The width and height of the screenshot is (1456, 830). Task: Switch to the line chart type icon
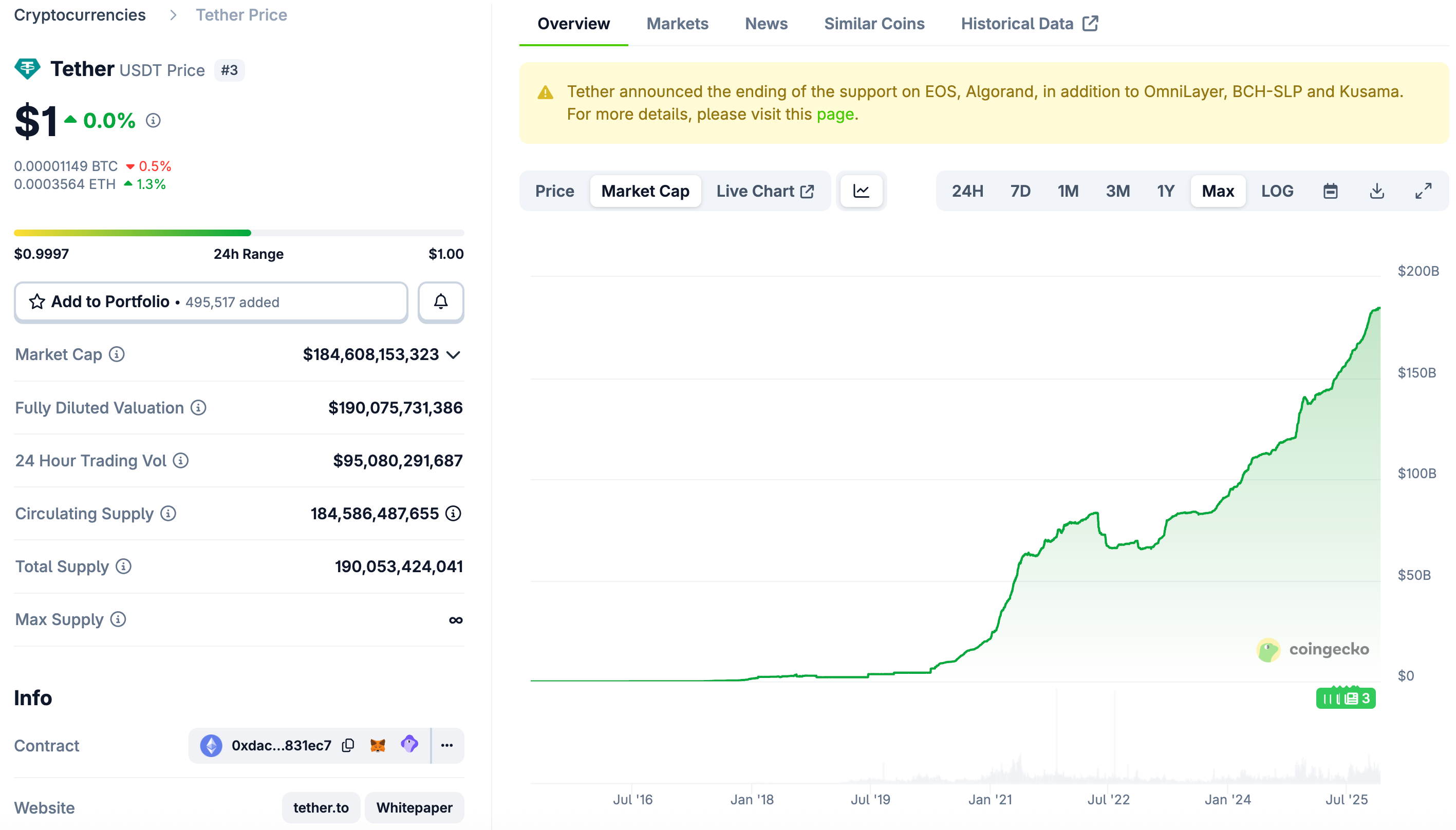[x=861, y=191]
